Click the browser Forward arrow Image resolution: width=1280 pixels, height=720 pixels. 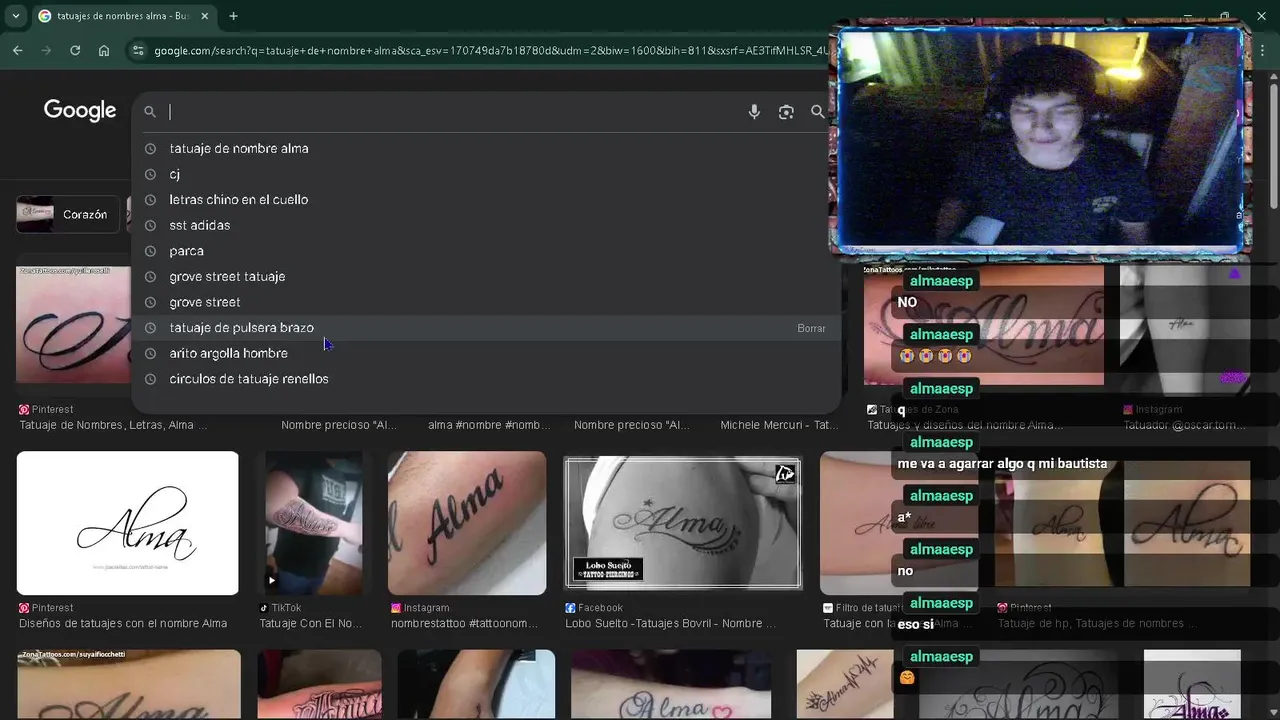46,50
